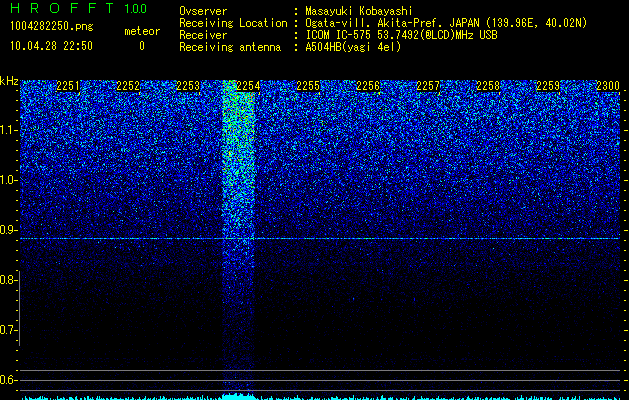Click the bright green echo burst in spectrogram
Viewport: 629px width, 400px height.
click(239, 160)
